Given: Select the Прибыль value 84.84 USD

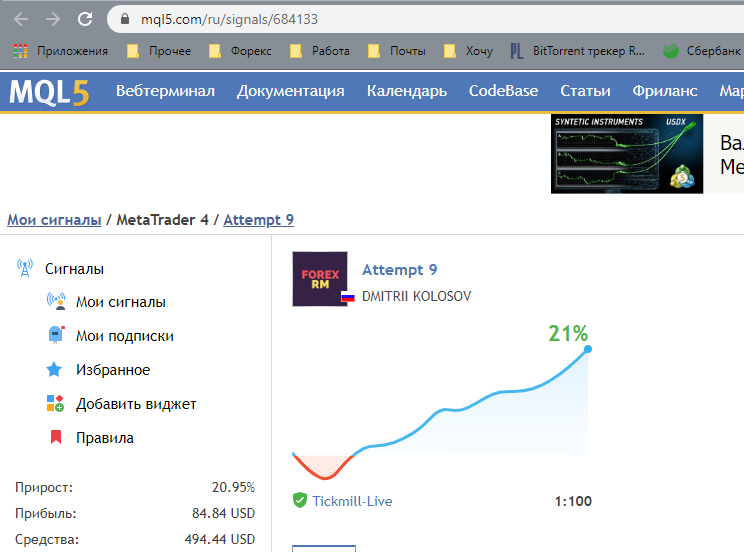Looking at the screenshot, I should (223, 514).
